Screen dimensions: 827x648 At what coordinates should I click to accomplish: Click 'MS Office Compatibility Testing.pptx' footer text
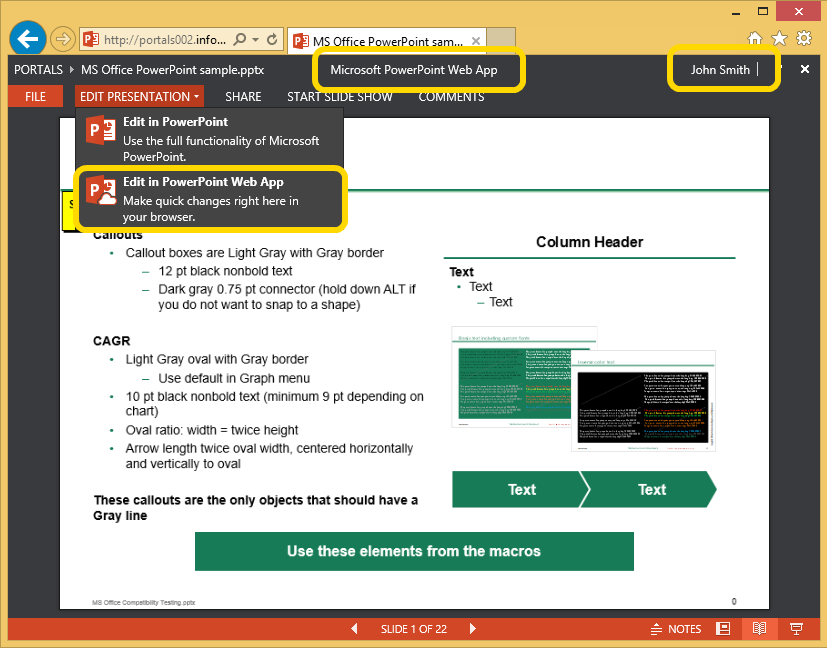(143, 602)
